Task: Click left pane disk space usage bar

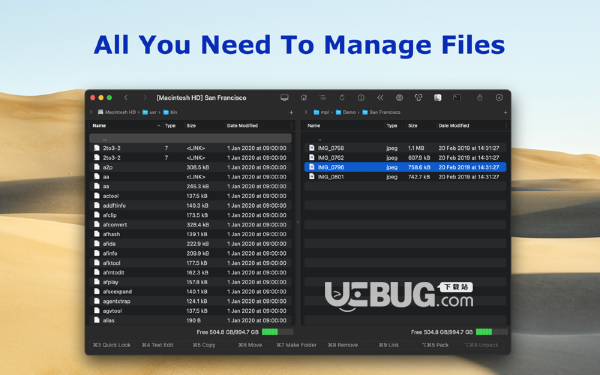Action: coord(277,332)
